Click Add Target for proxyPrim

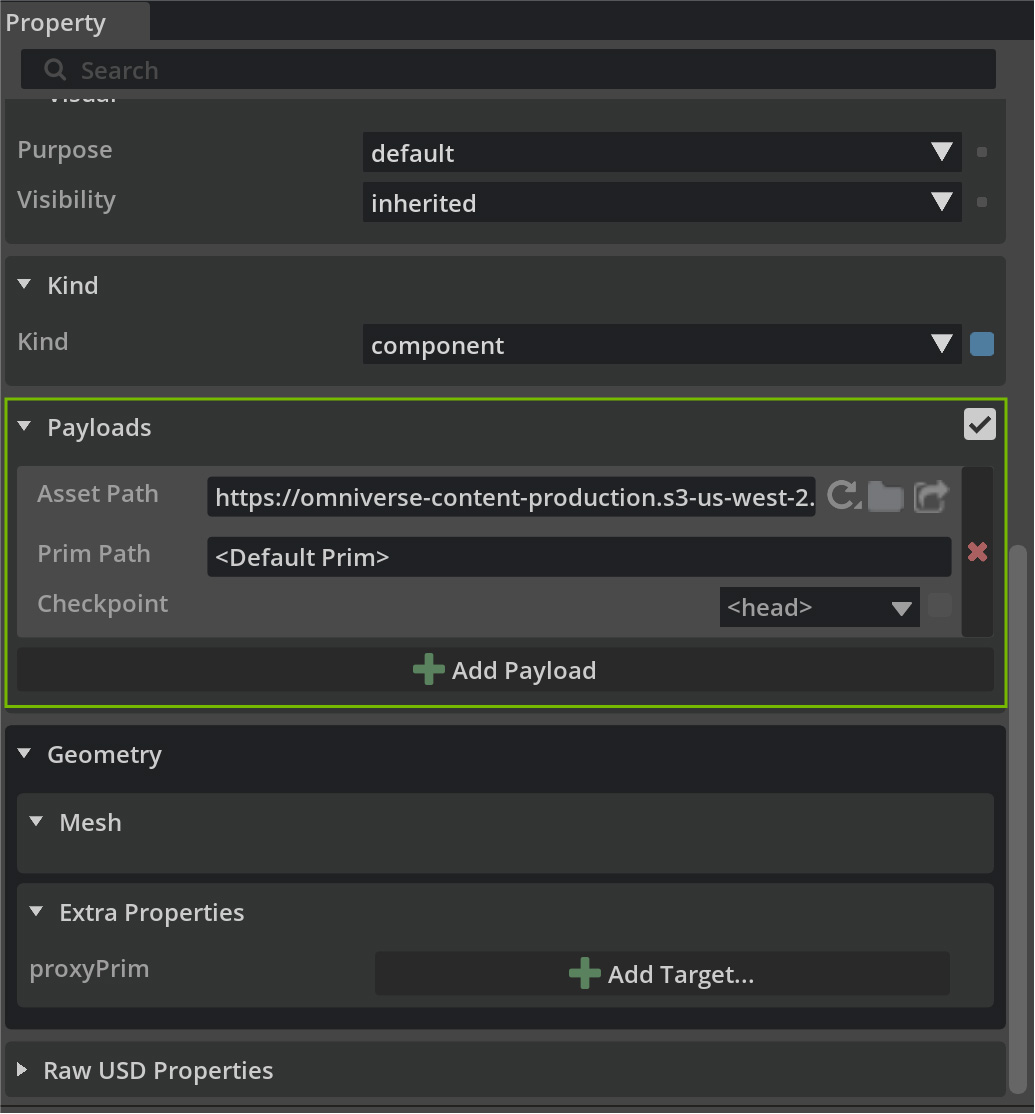[661, 974]
